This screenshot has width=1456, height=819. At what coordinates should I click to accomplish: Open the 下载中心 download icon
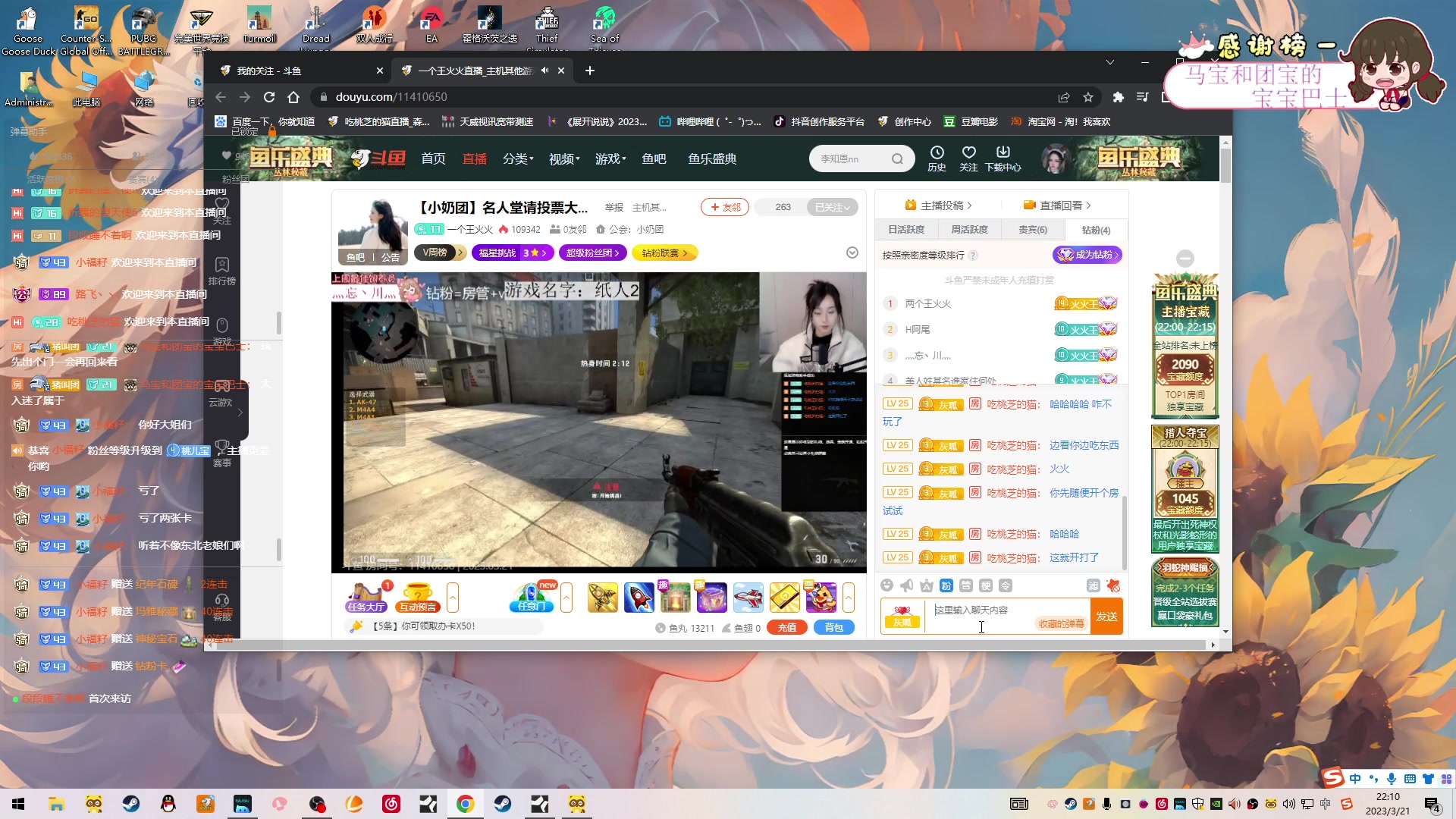1003,158
